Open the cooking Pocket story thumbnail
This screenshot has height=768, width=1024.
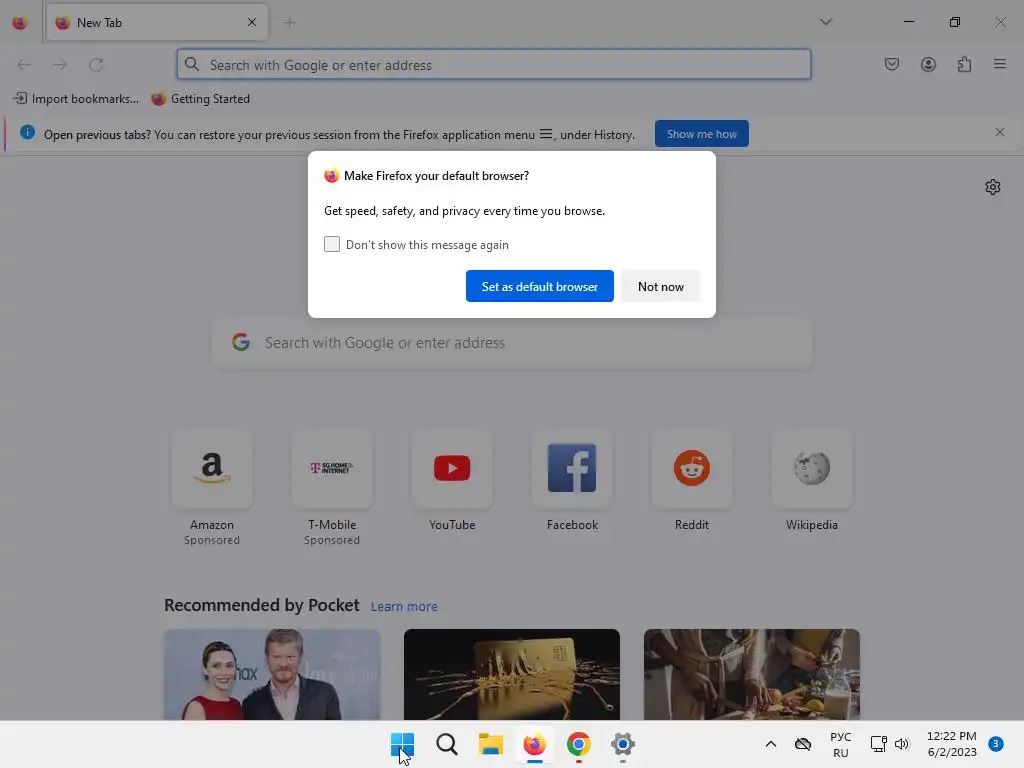point(752,675)
